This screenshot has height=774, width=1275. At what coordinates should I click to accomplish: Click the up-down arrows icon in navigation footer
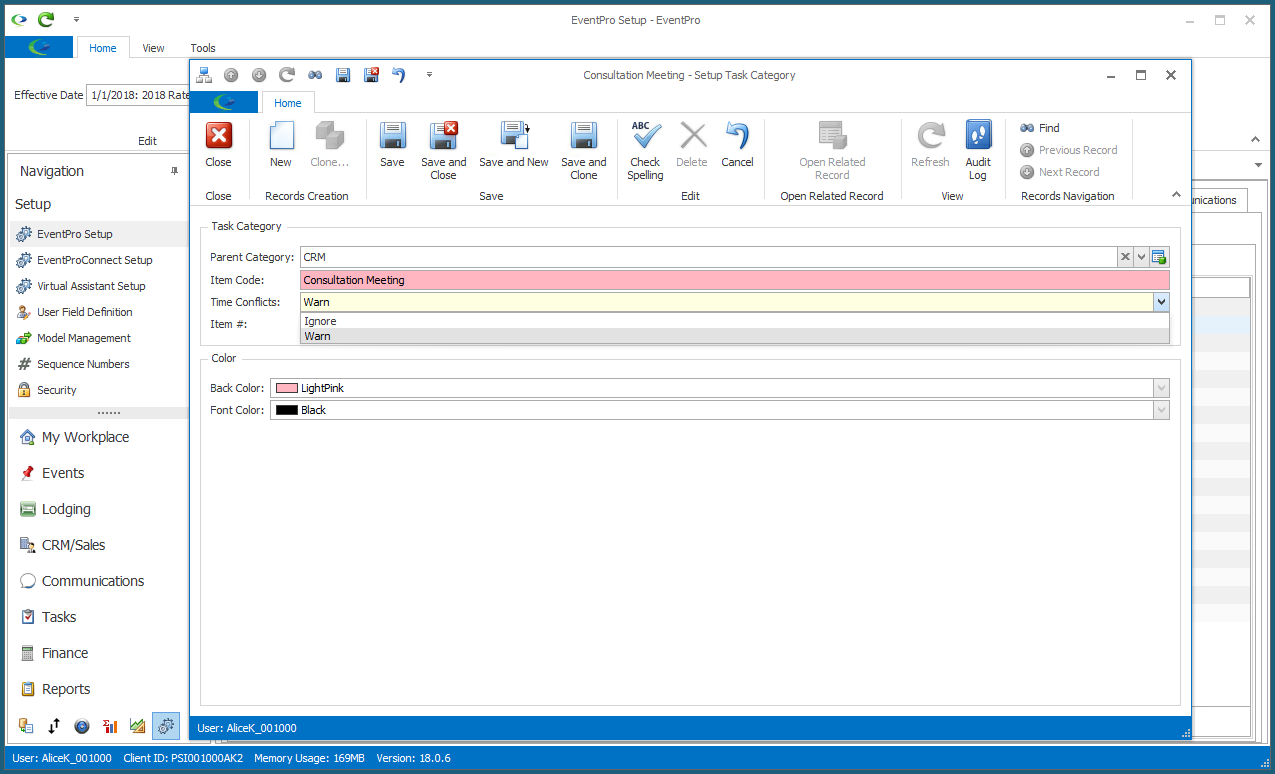pos(54,726)
